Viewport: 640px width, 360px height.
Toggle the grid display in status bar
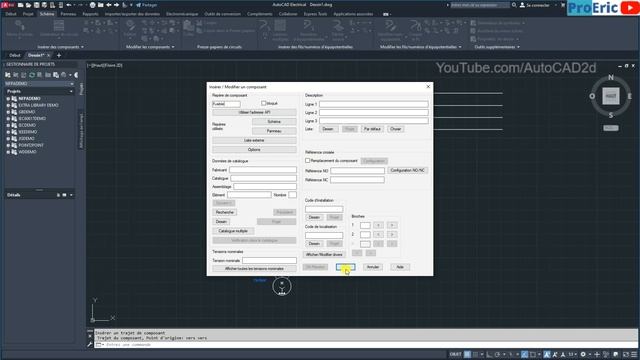tap(467, 354)
